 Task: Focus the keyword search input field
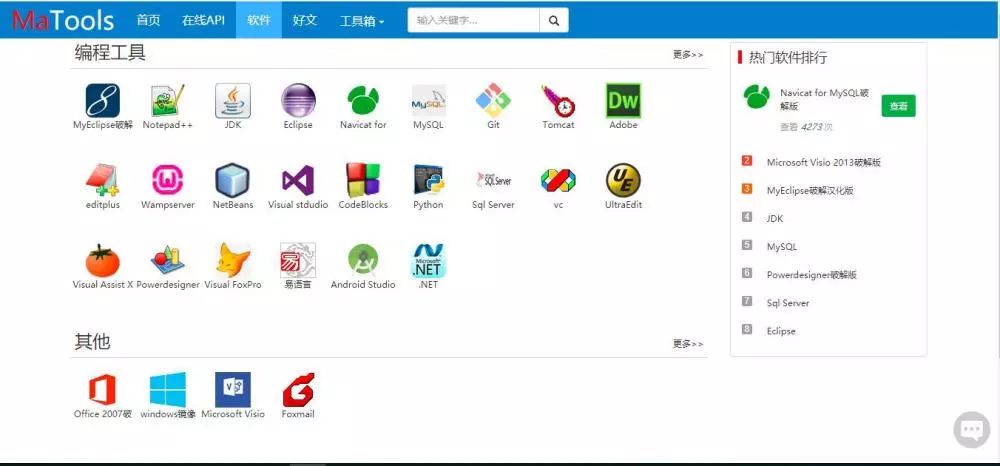pyautogui.click(x=473, y=20)
